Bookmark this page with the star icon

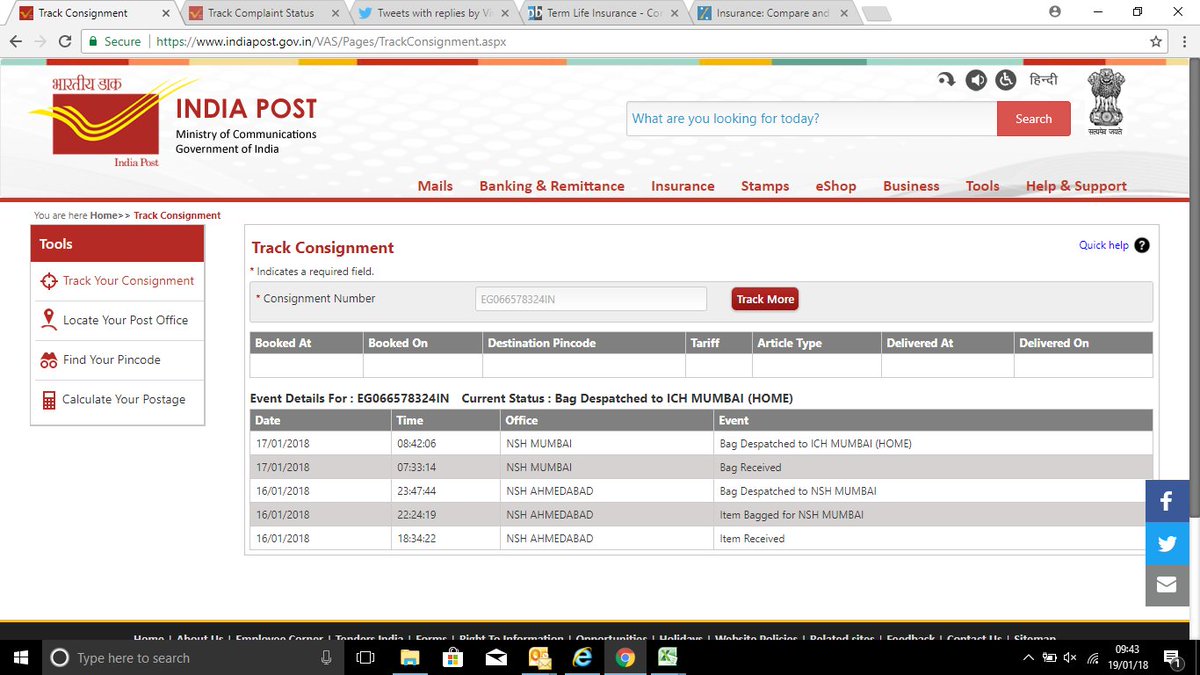pos(1156,42)
